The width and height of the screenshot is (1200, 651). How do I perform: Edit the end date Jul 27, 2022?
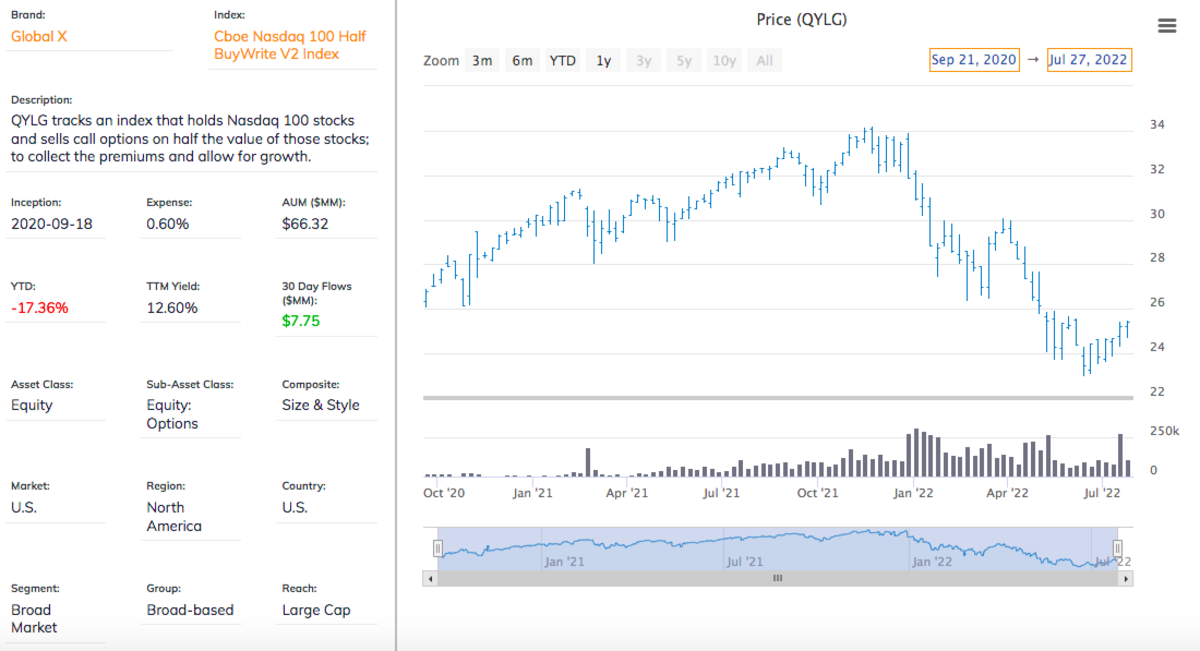pos(1088,60)
